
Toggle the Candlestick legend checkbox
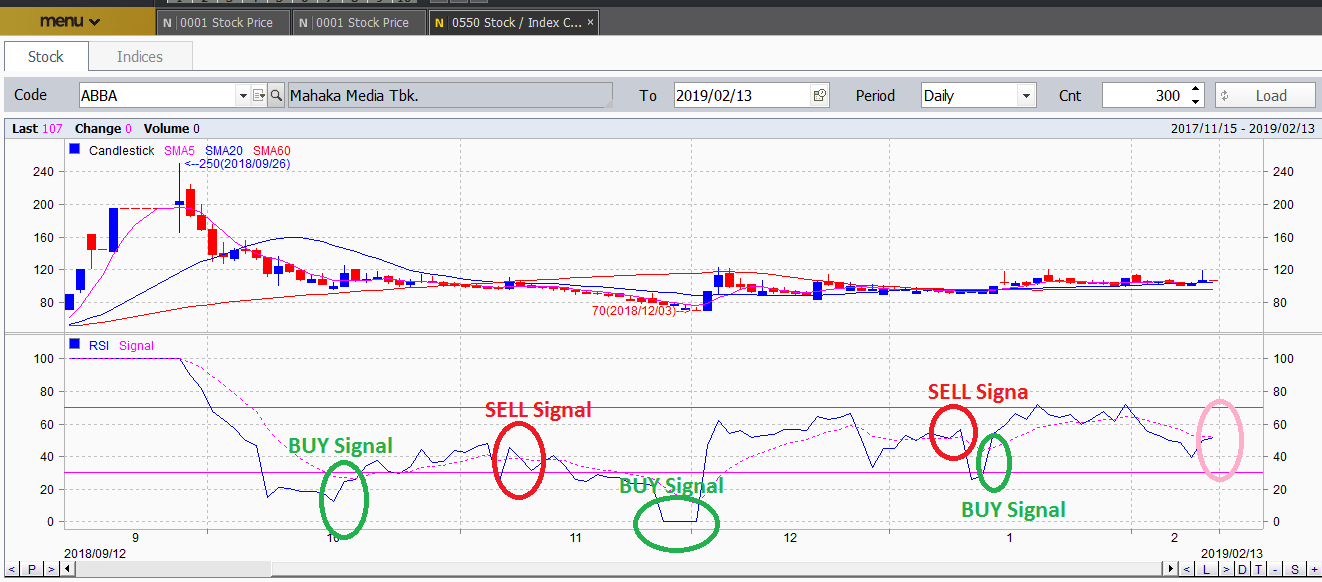click(72, 149)
